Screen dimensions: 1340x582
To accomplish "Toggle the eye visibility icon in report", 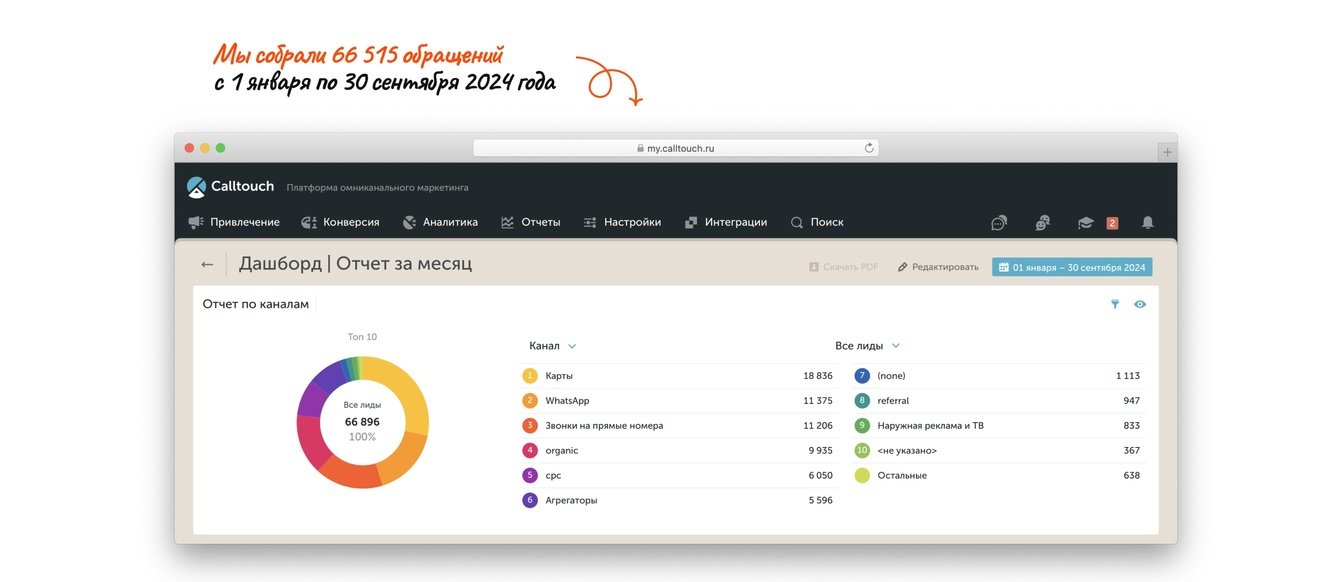I will [x=1140, y=304].
